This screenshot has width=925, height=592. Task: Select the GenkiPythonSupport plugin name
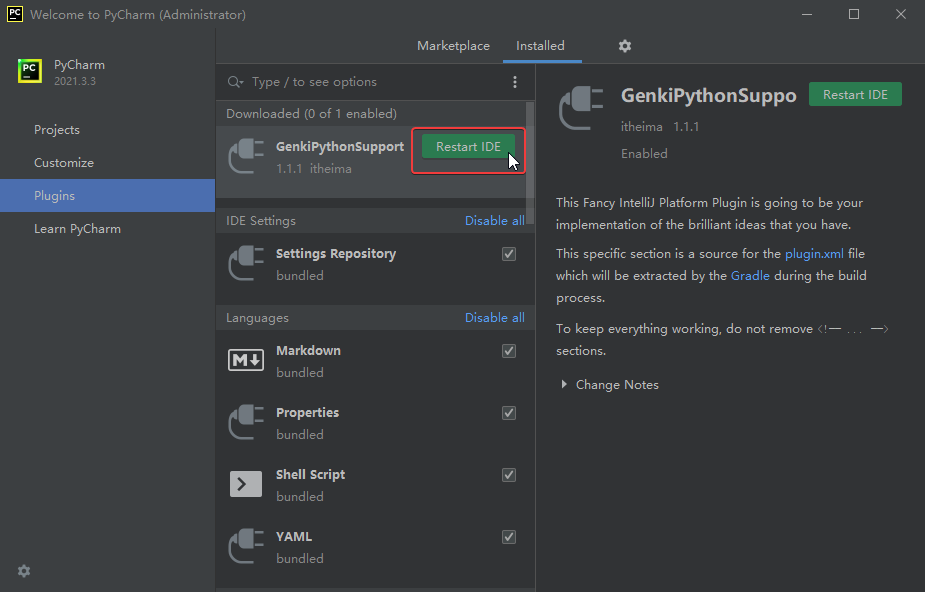click(340, 147)
